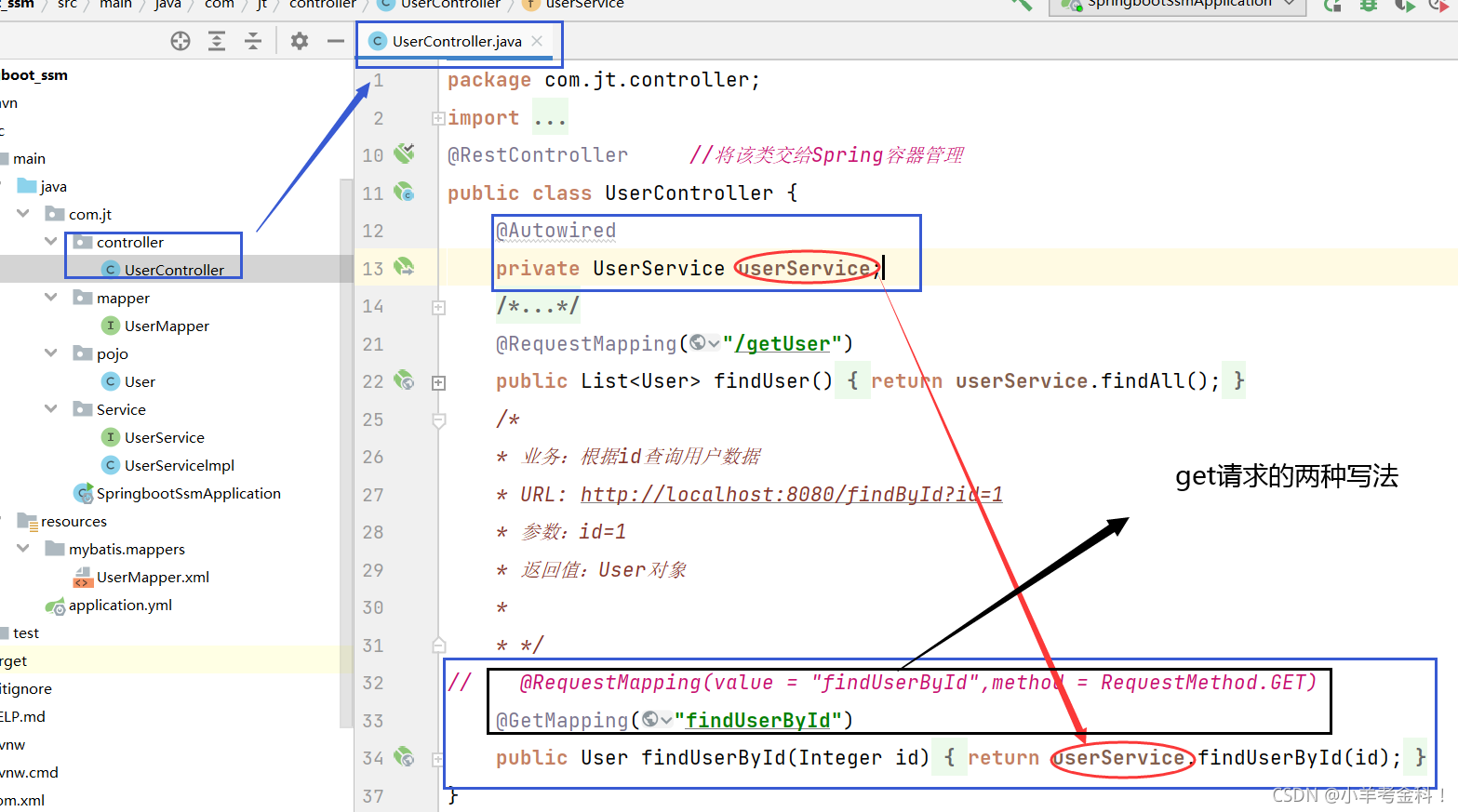Collapse the block comment starting on line 25
The width and height of the screenshot is (1458, 812).
(438, 420)
